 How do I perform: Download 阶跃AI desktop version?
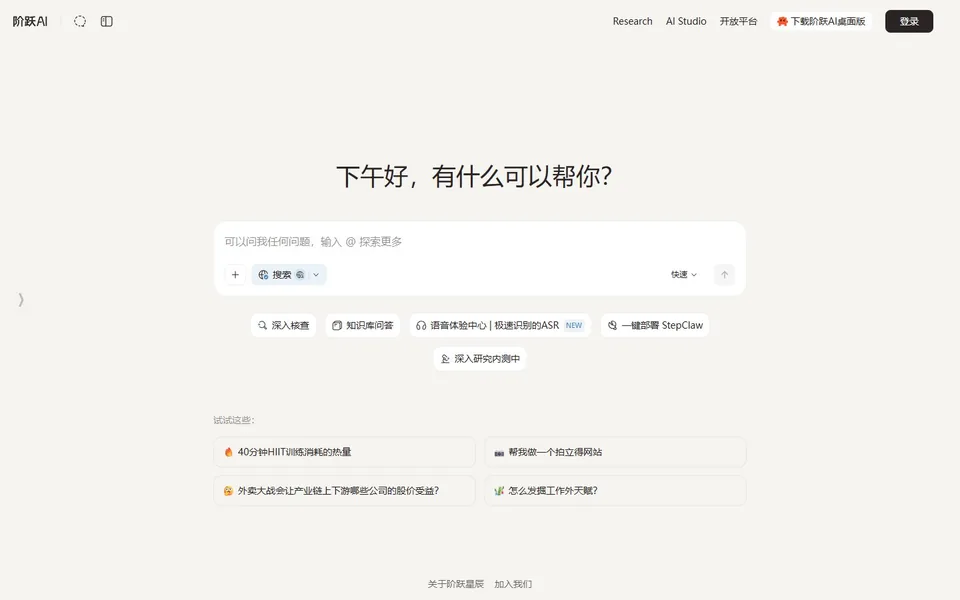click(x=821, y=21)
